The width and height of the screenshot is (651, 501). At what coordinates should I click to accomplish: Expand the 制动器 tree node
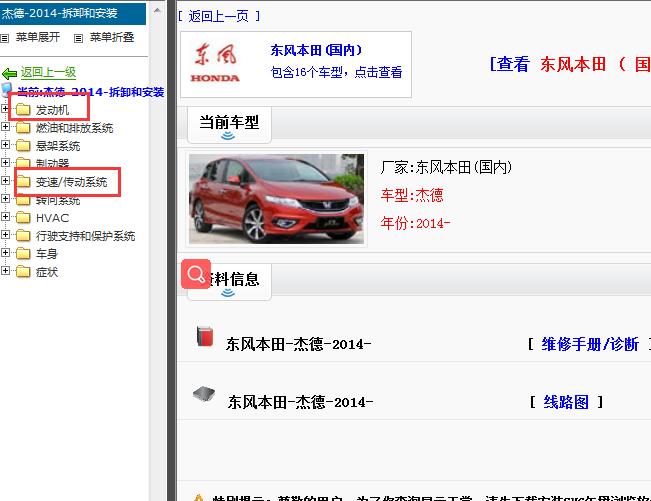click(x=5, y=162)
